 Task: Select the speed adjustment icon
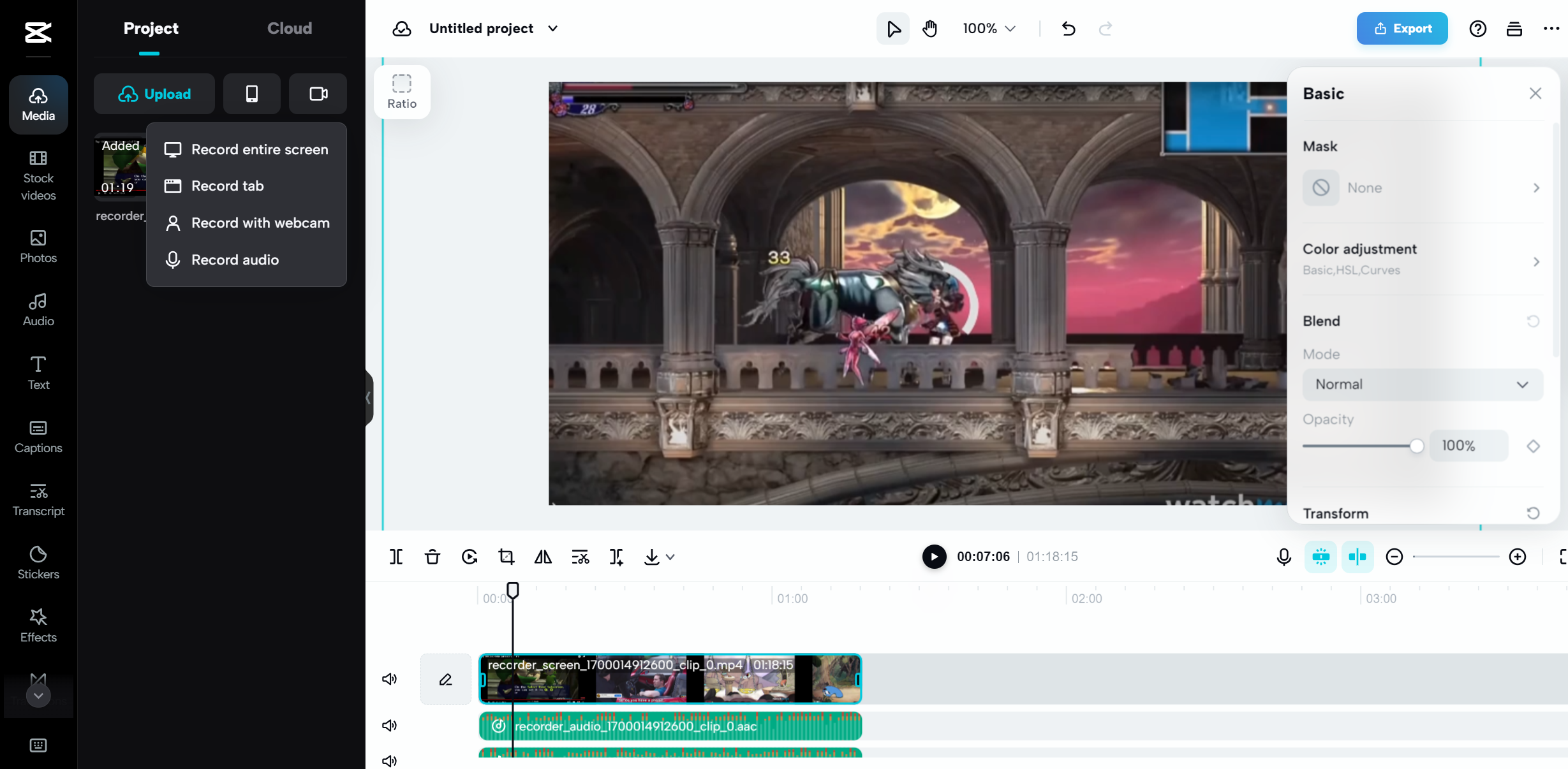pos(468,557)
